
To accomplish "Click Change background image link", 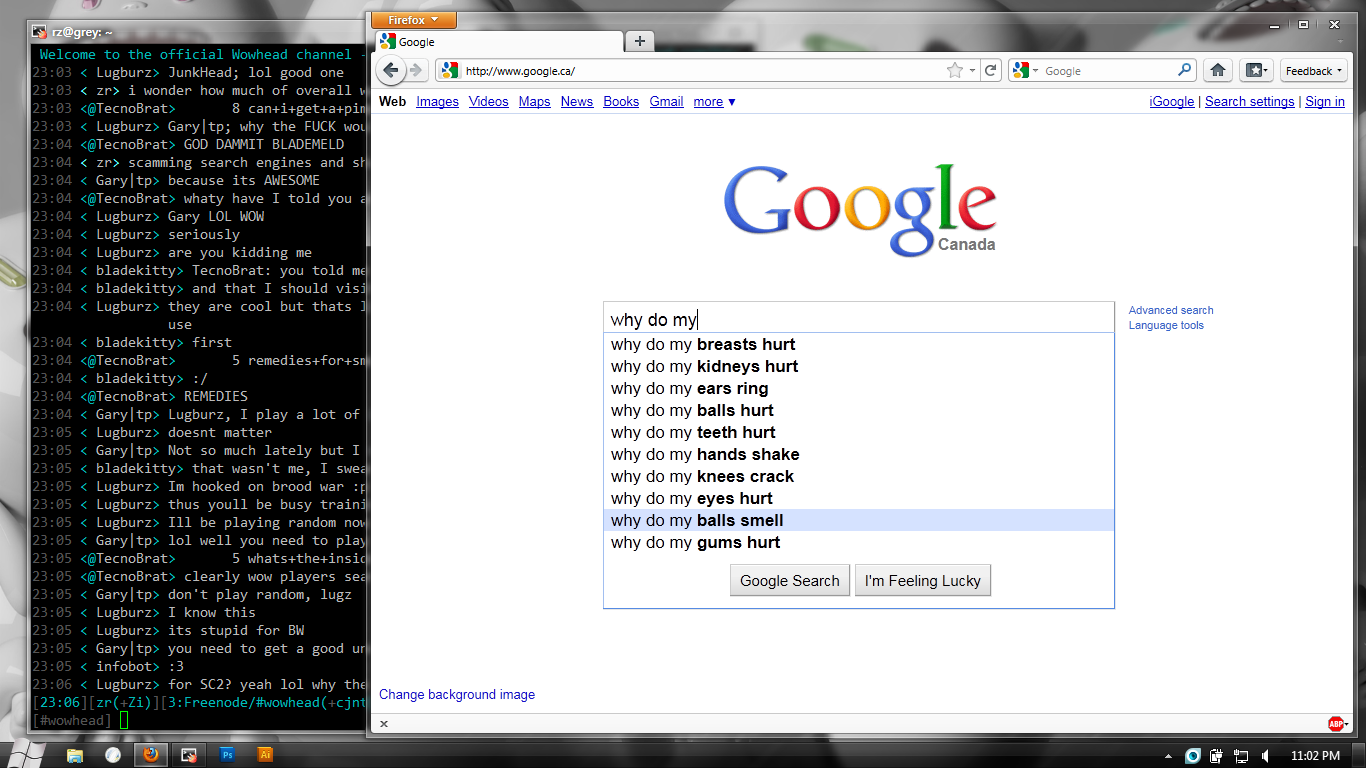I will pos(457,694).
